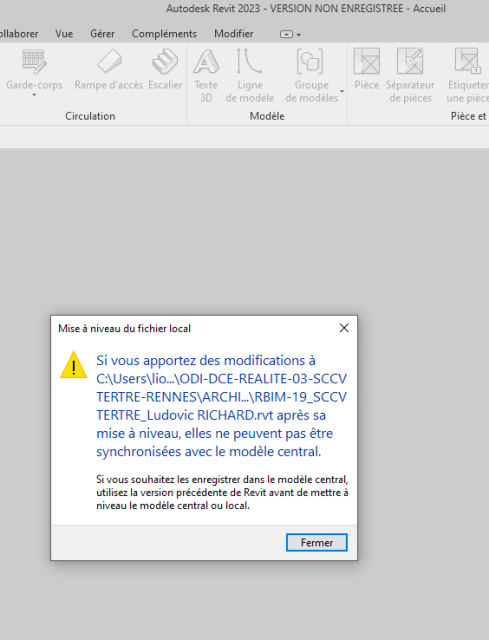Expand the Groupe de modèles dropdown arrow
The width and height of the screenshot is (489, 640).
[342, 91]
